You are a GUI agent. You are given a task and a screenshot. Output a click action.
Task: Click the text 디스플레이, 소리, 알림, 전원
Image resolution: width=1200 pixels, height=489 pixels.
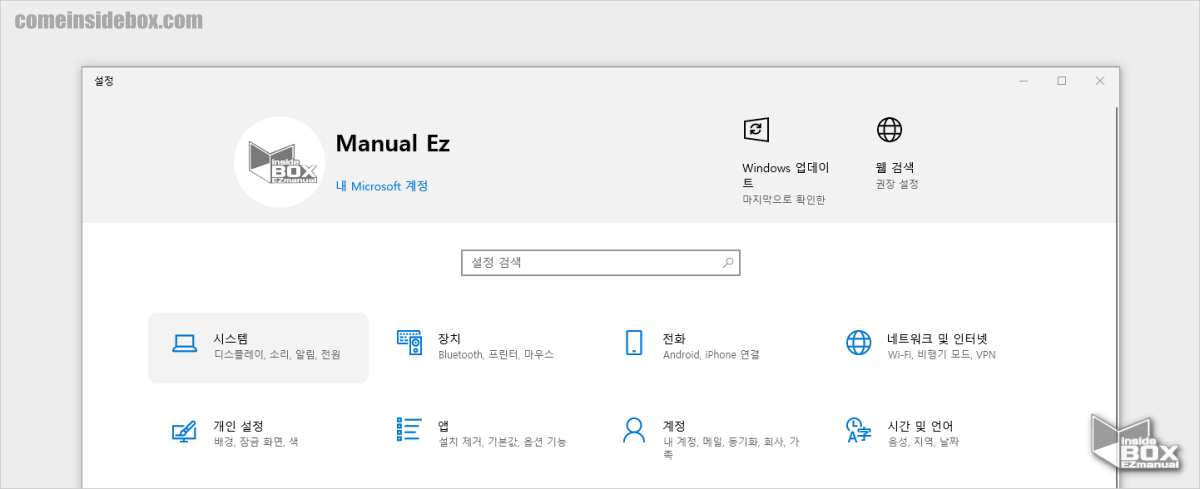pos(277,354)
